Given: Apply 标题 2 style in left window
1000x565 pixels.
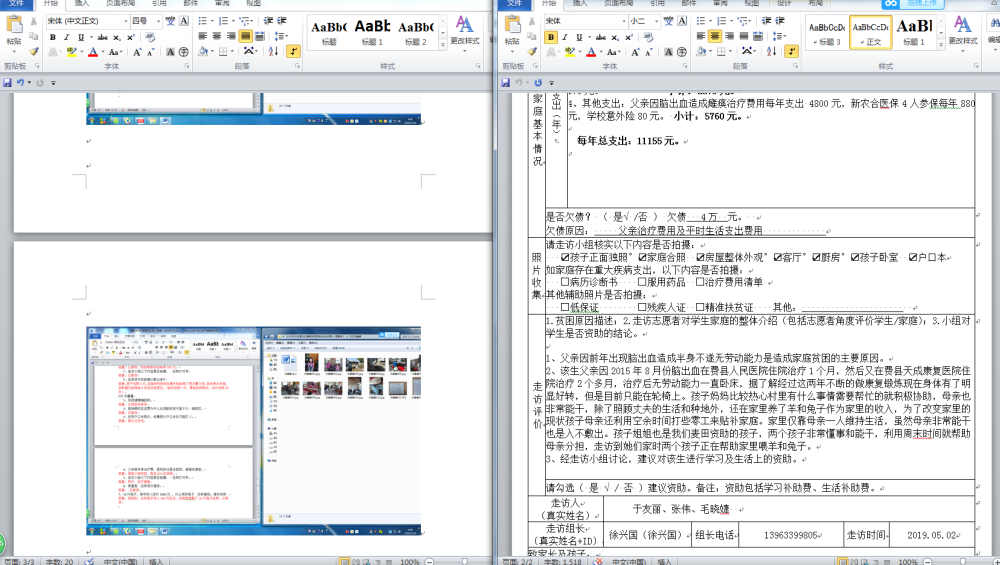Looking at the screenshot, I should click(416, 32).
